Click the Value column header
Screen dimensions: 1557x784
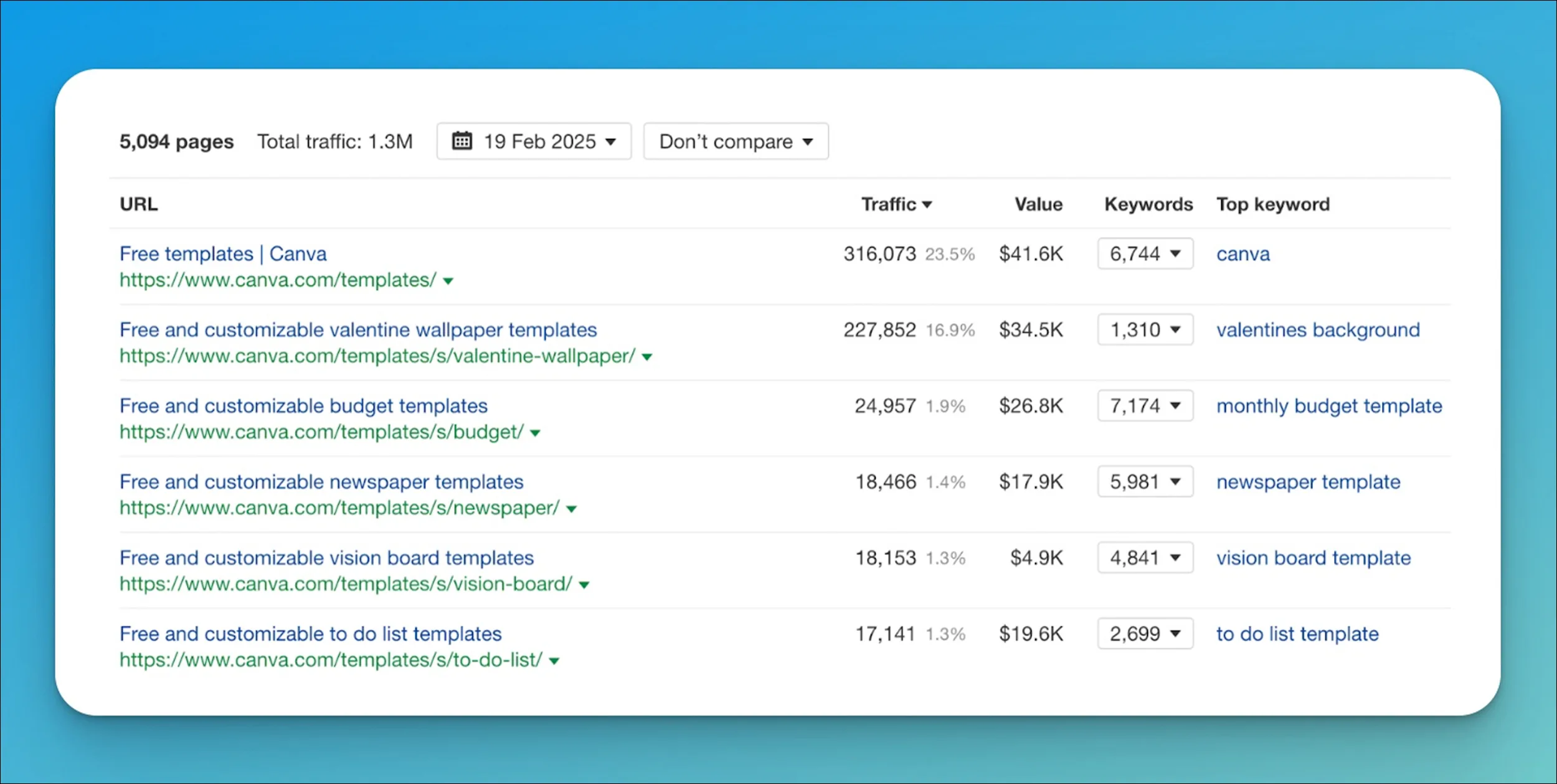(1038, 204)
